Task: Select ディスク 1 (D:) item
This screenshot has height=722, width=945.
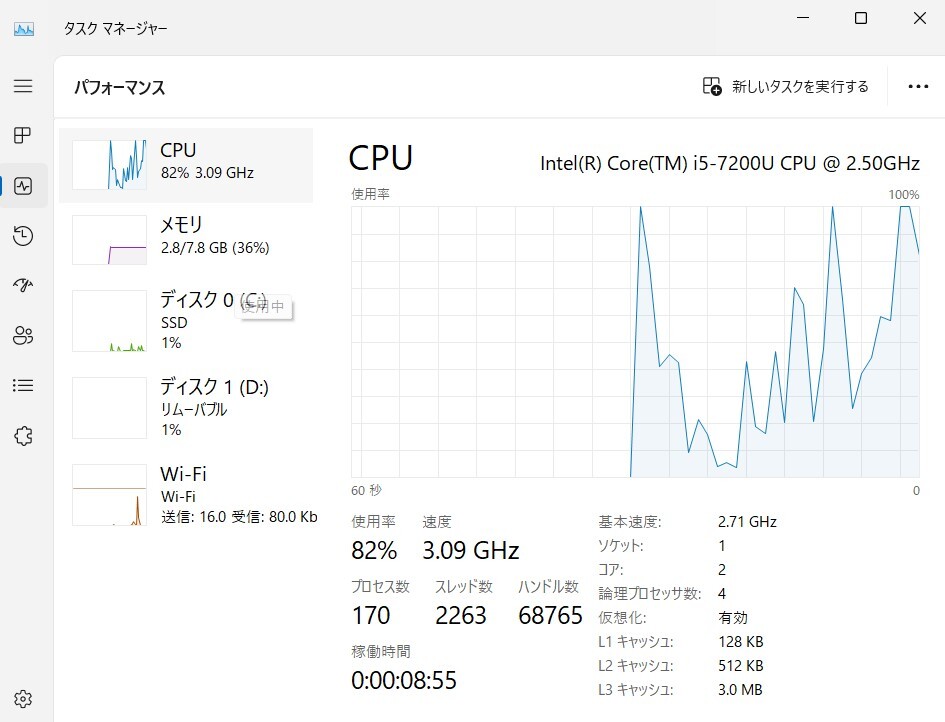Action: tap(186, 408)
